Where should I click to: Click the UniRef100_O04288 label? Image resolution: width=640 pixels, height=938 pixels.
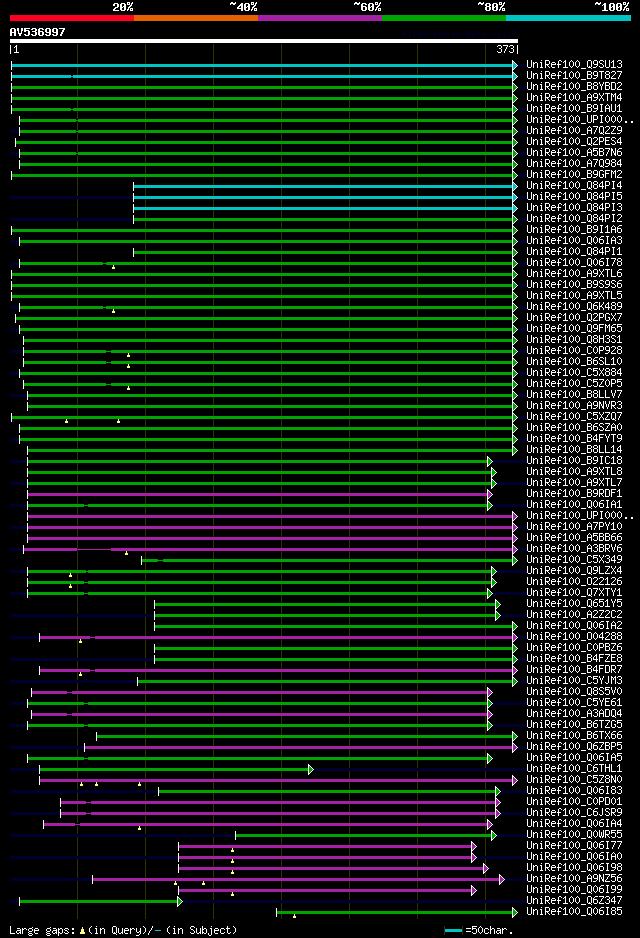[574, 636]
